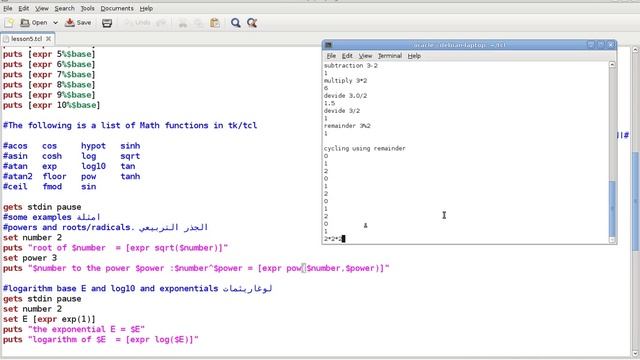Print the document via the printer icon

point(107,23)
